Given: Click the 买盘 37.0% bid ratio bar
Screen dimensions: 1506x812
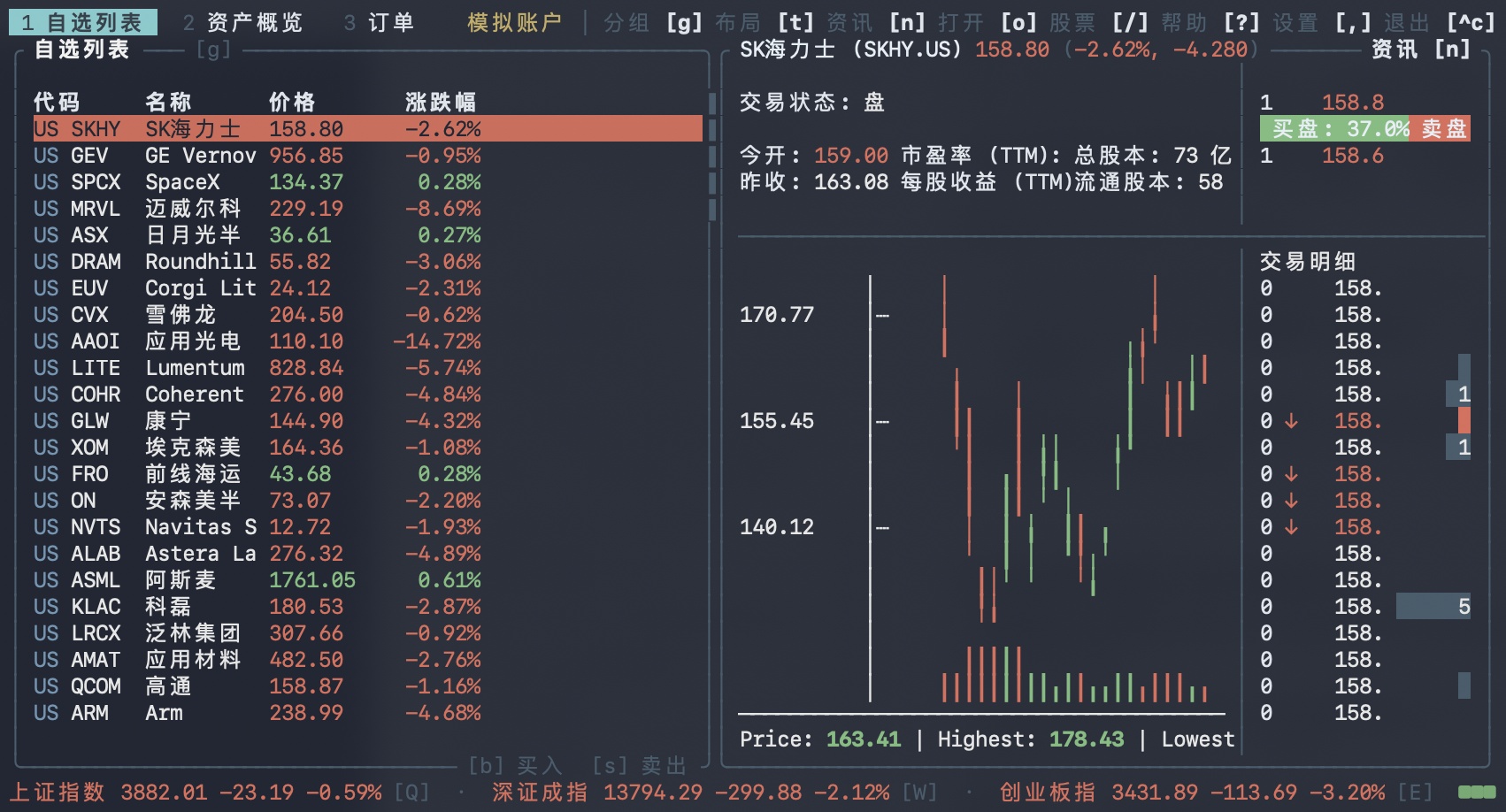Looking at the screenshot, I should click(x=1335, y=129).
